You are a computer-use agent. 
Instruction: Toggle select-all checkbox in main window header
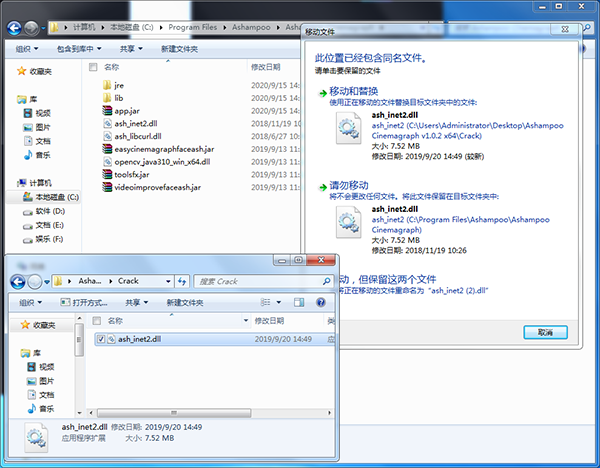tap(93, 67)
